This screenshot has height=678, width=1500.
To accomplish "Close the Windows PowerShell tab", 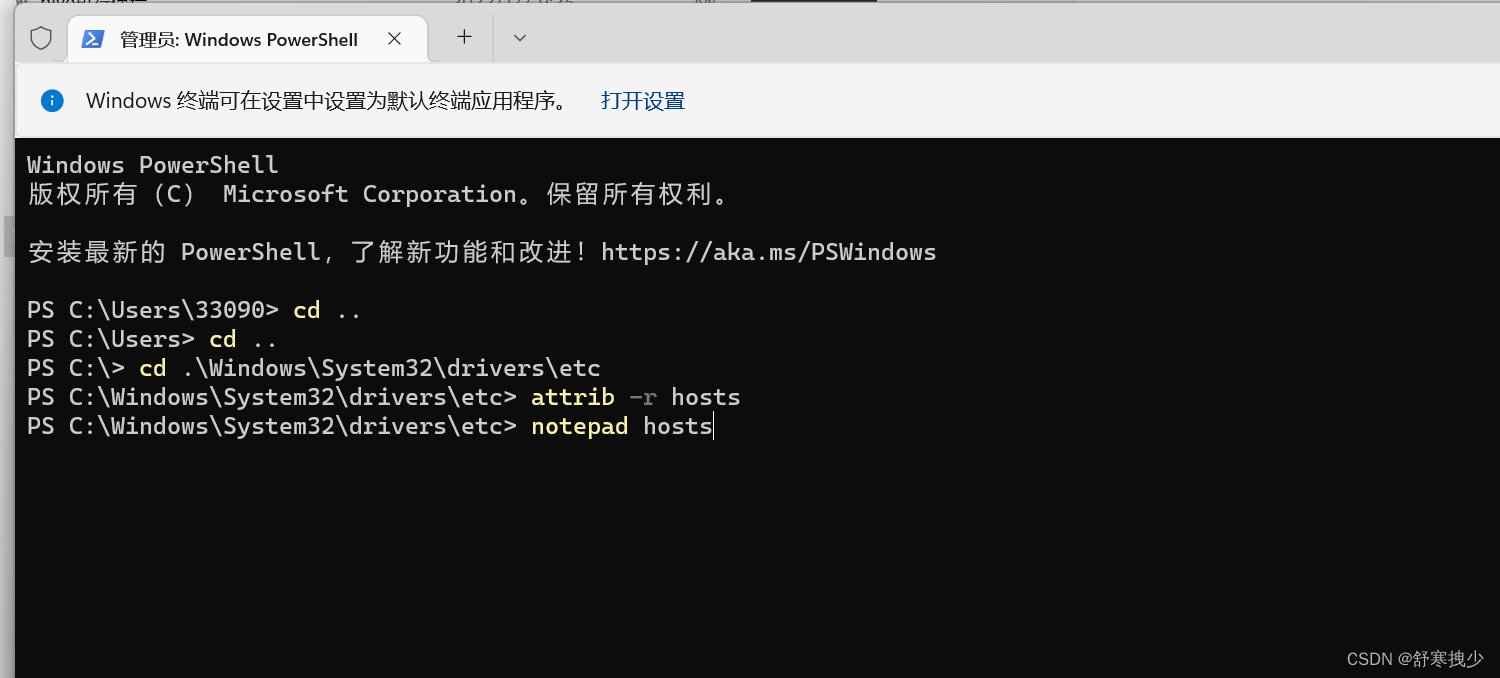I will [394, 39].
